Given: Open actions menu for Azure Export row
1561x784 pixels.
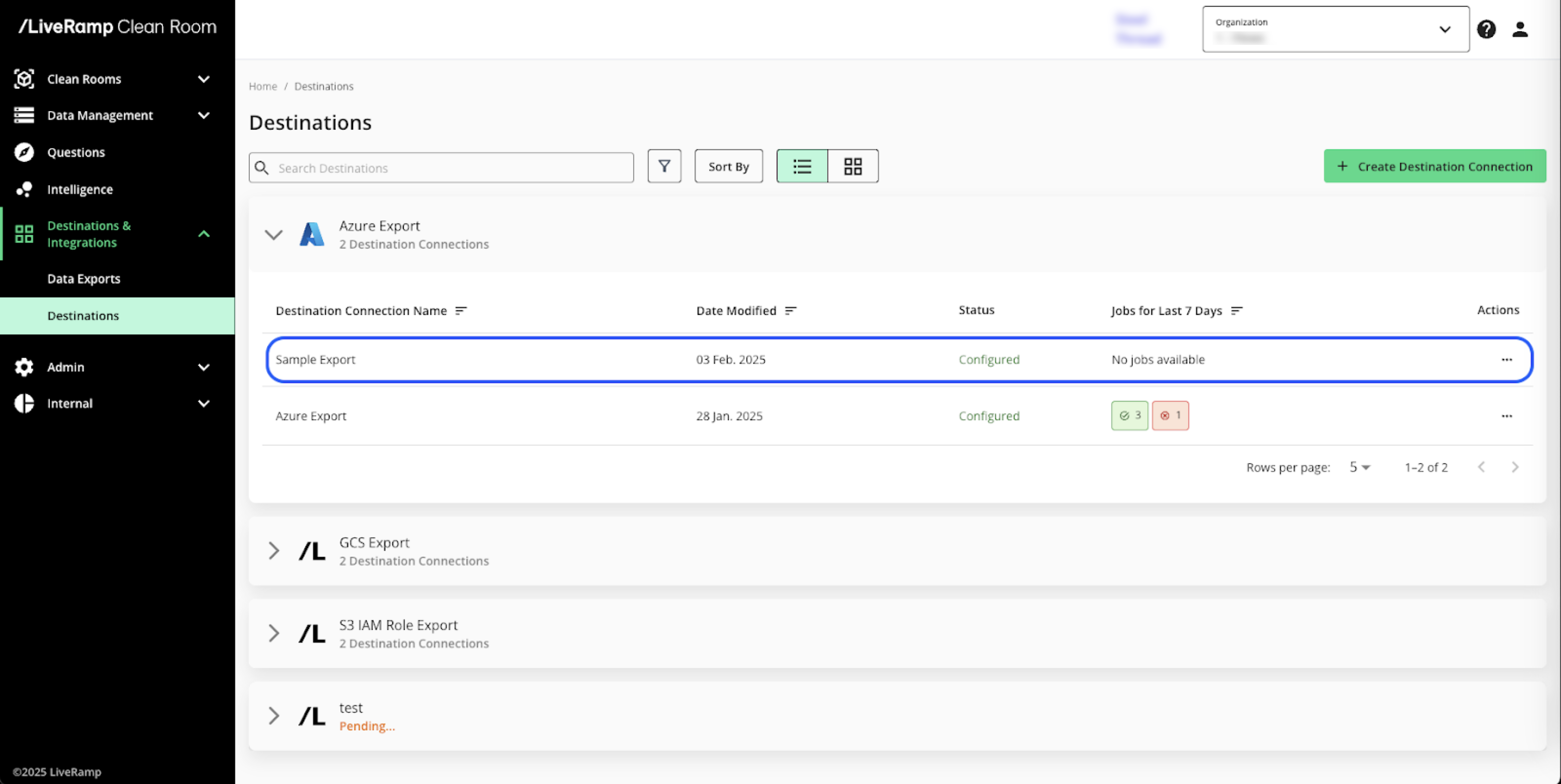Looking at the screenshot, I should point(1506,416).
